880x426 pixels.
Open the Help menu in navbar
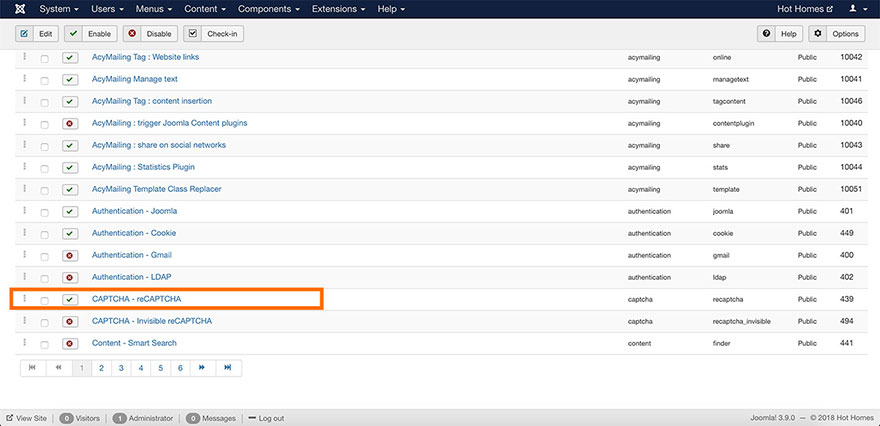(x=391, y=9)
